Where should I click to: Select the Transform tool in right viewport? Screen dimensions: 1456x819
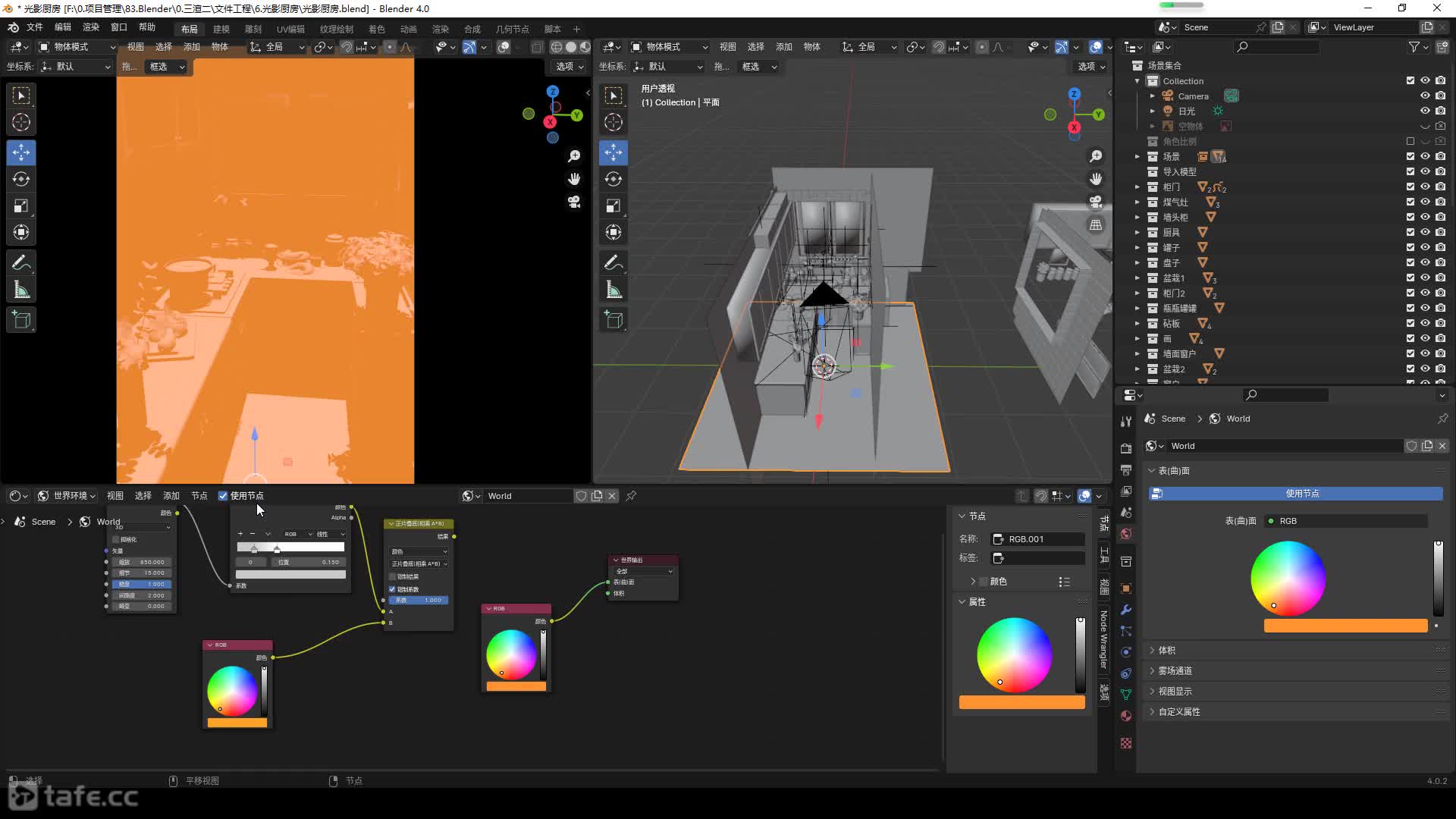coord(613,232)
